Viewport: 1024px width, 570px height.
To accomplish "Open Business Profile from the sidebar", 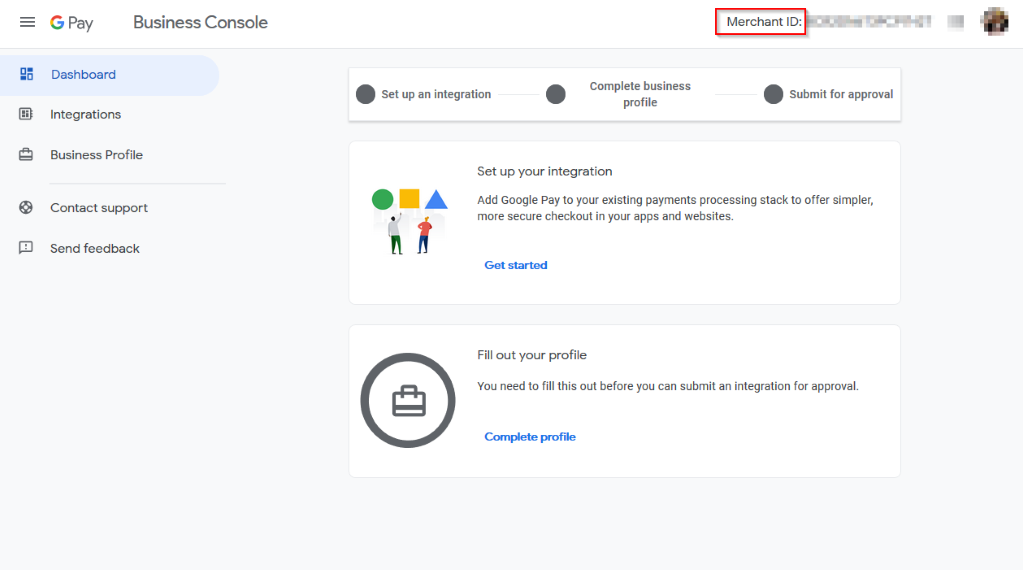I will (97, 155).
